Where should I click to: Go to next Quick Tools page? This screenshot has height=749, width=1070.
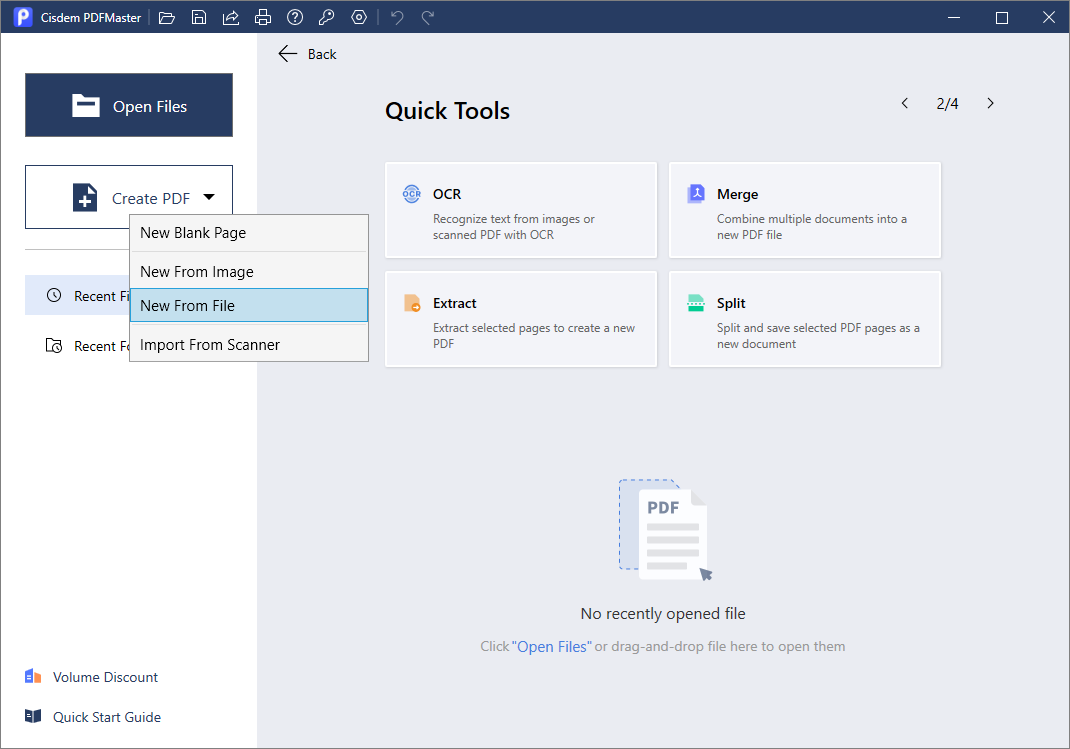(x=990, y=103)
